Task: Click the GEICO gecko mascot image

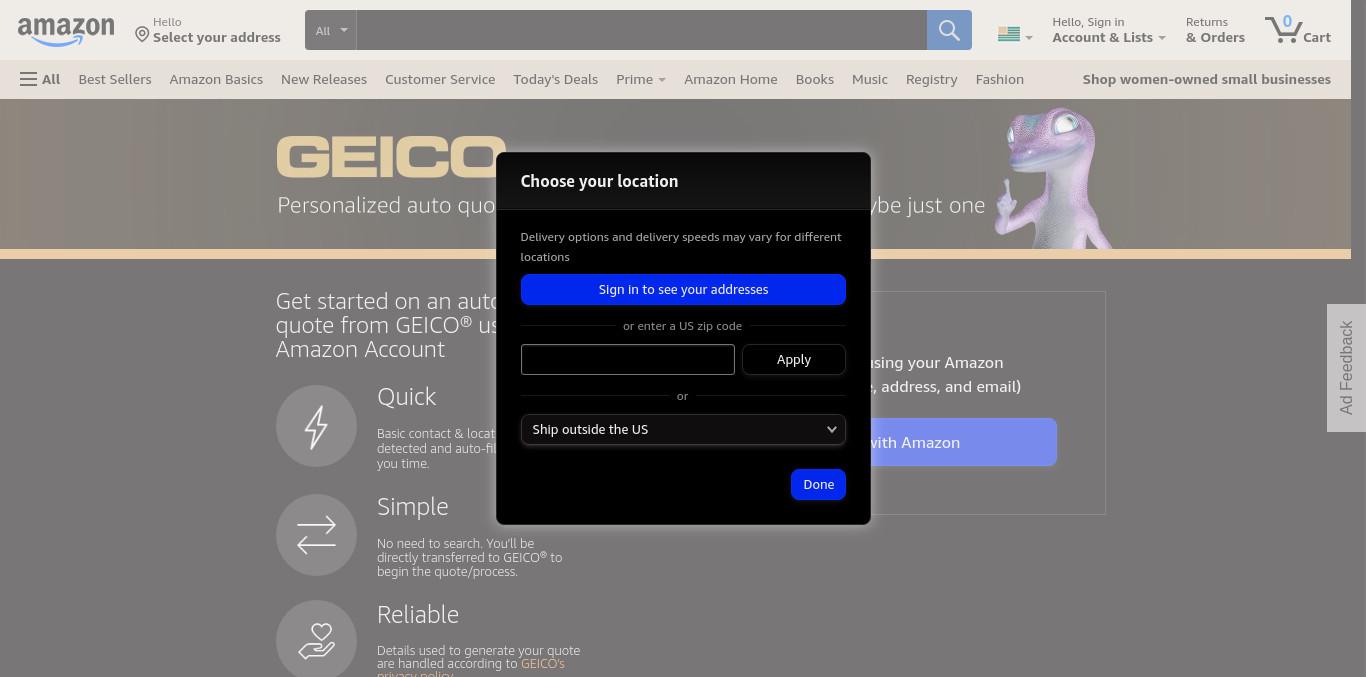Action: [1052, 178]
